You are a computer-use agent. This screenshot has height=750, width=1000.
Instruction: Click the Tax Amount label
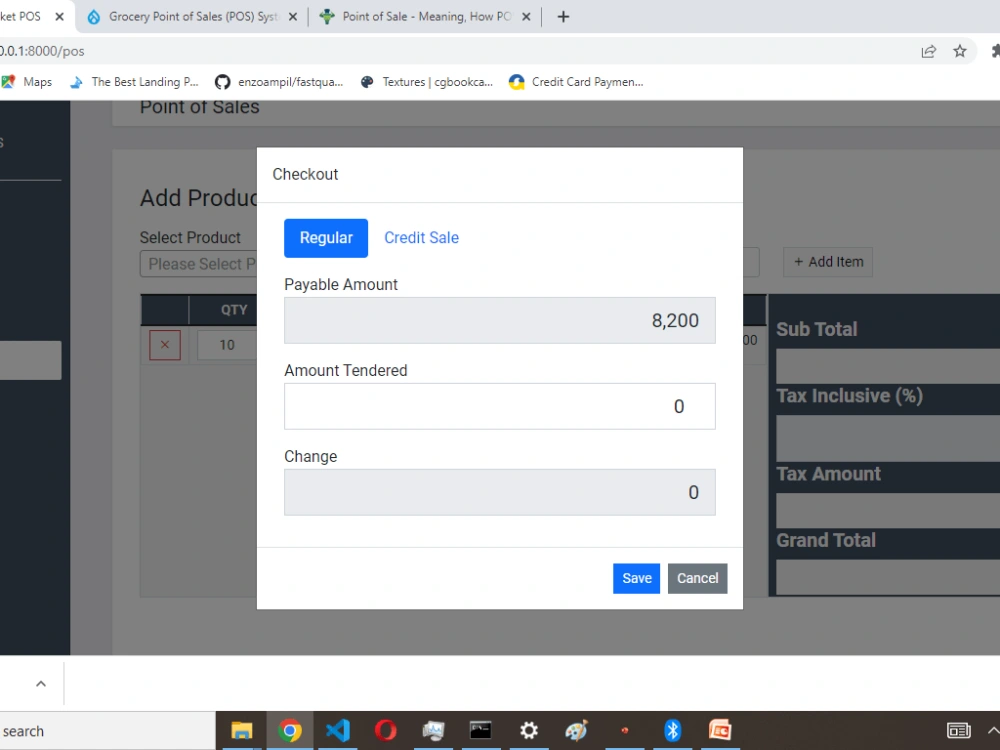tap(828, 474)
